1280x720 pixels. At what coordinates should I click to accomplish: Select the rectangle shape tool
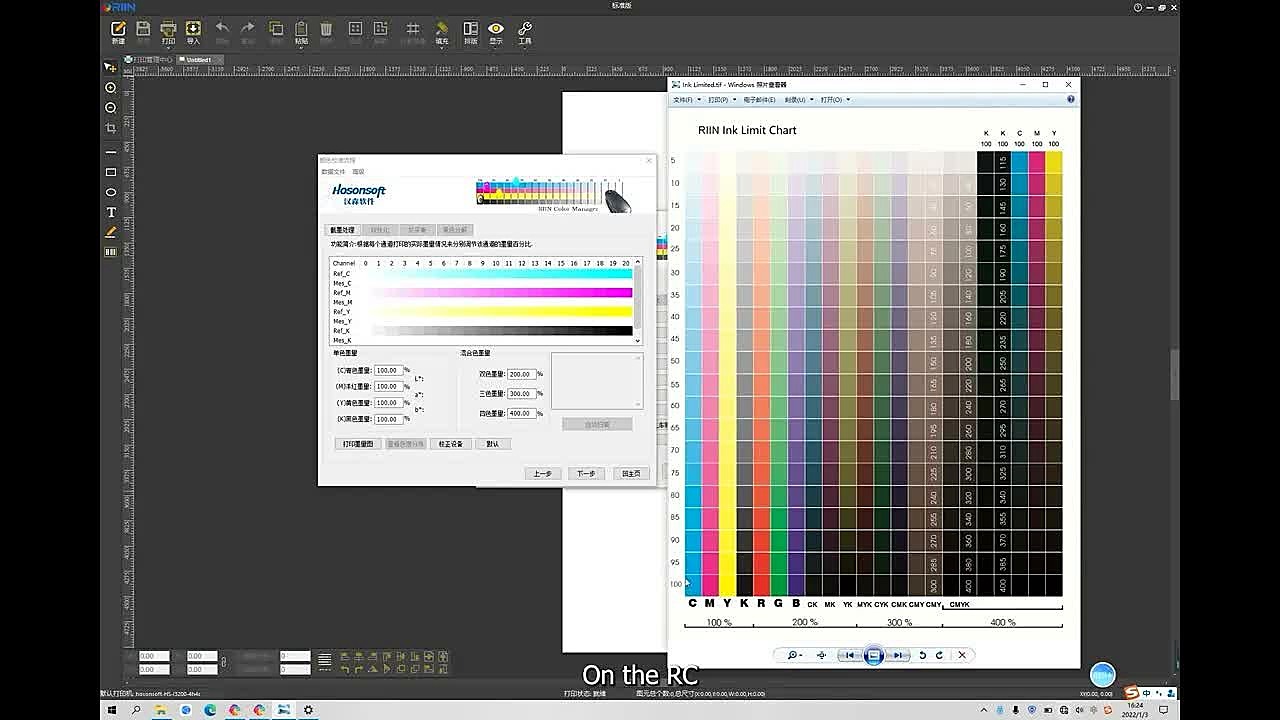point(111,172)
